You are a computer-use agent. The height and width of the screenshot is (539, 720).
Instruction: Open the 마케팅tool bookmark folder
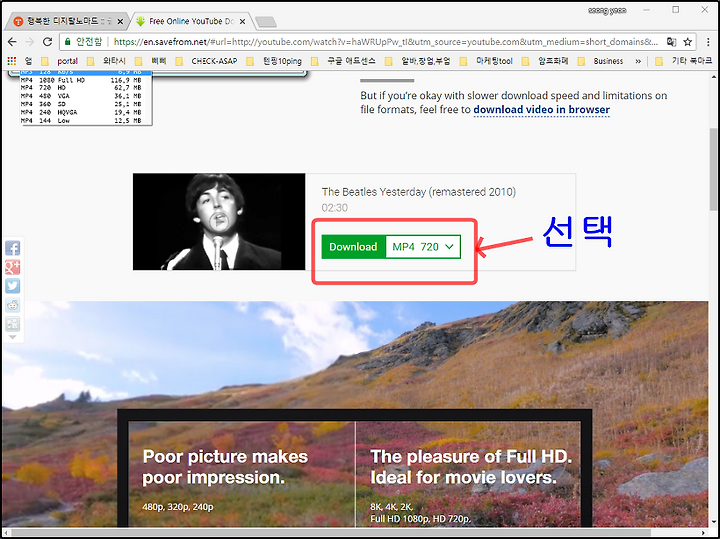point(487,61)
